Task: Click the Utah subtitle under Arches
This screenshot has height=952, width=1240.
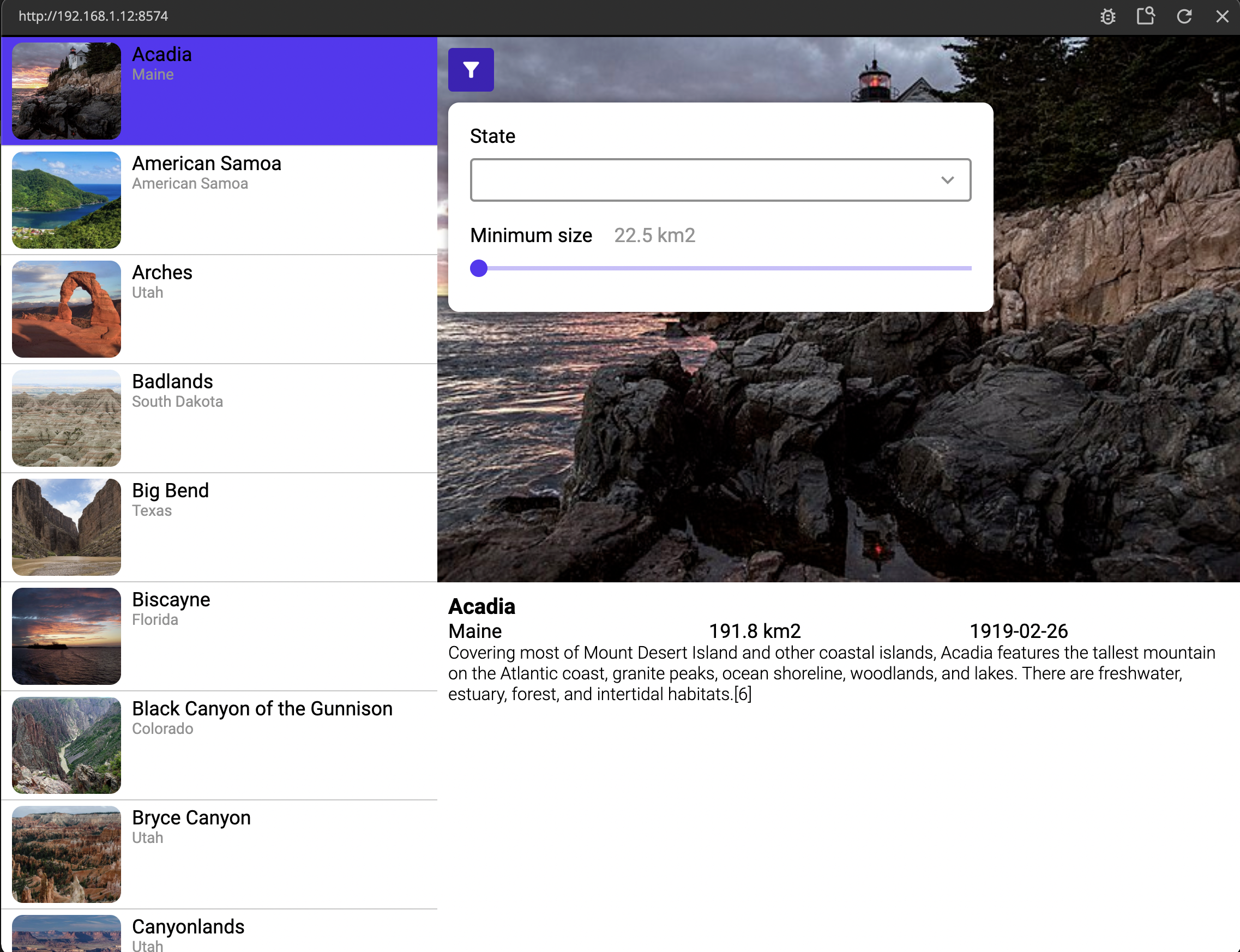Action: 147,292
